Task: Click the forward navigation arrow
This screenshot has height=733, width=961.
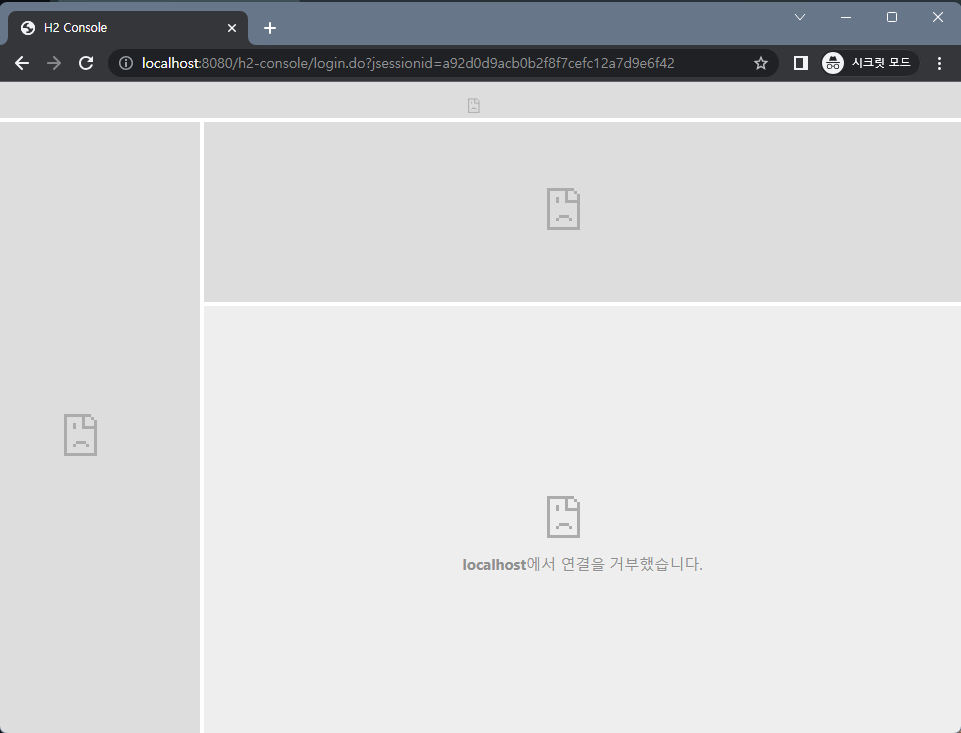Action: tap(54, 63)
